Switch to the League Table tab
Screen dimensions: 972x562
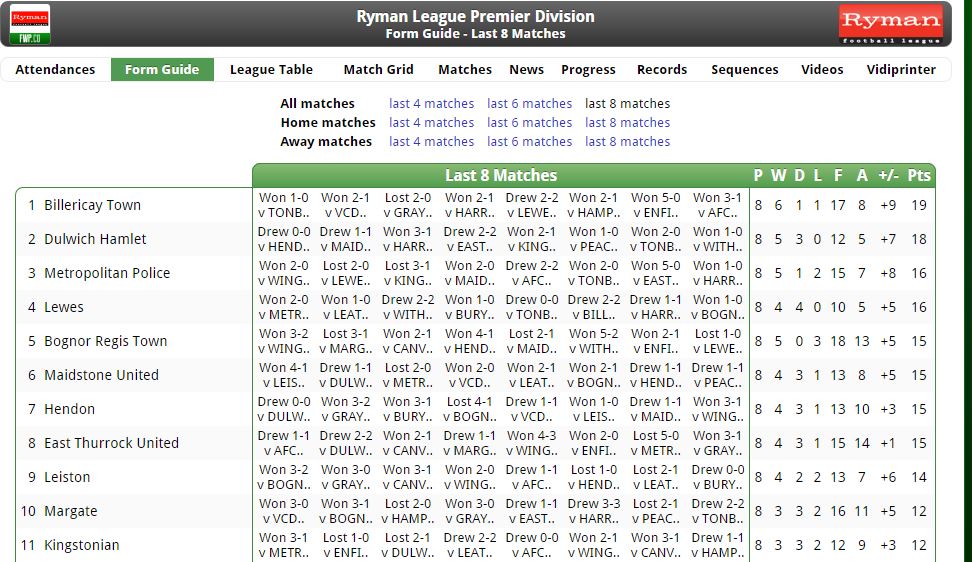click(271, 70)
